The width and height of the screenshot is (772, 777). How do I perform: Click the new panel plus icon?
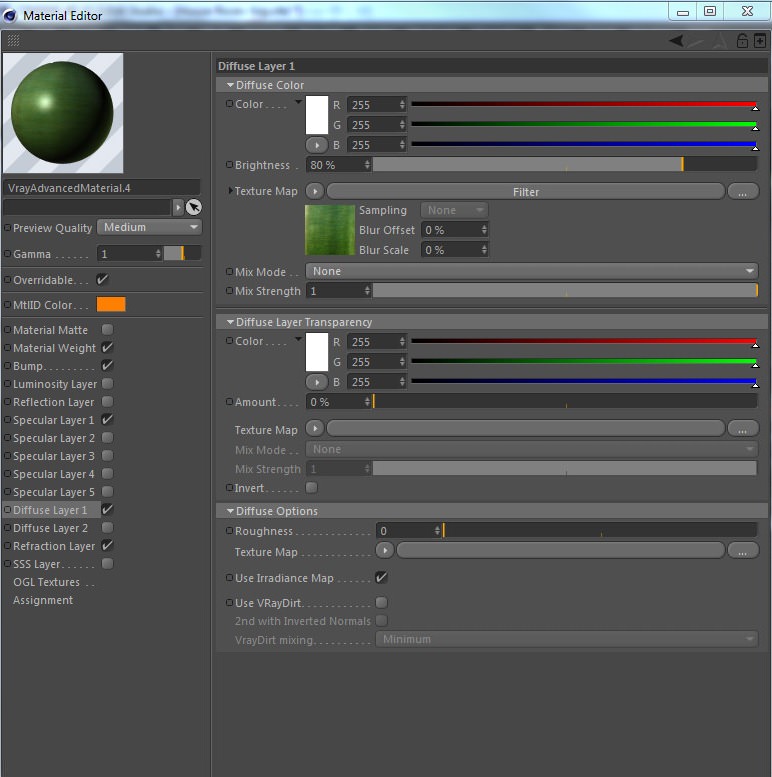point(759,41)
